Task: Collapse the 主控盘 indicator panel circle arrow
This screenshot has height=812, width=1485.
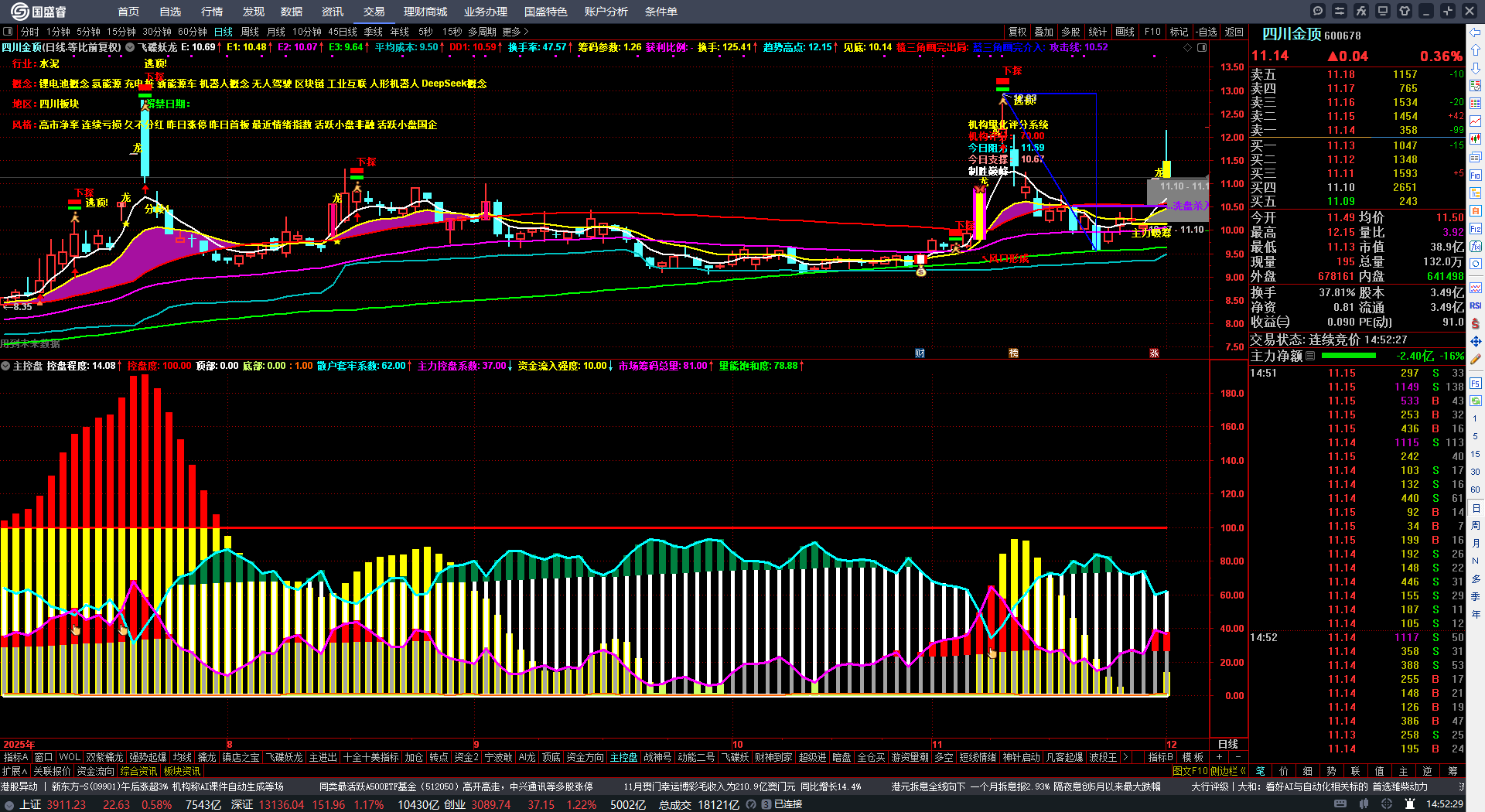Action: point(5,366)
